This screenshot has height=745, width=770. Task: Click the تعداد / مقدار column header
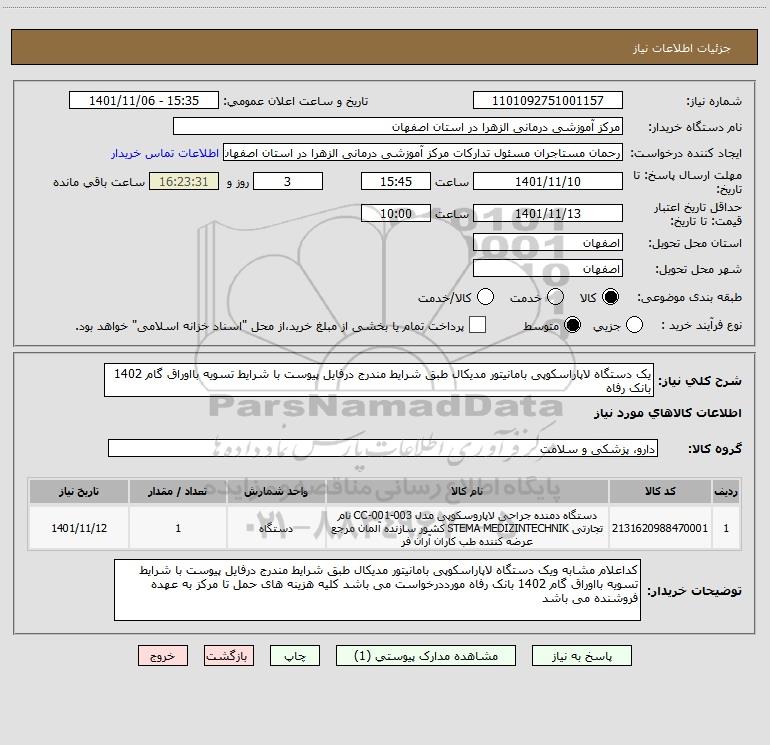coord(178,492)
